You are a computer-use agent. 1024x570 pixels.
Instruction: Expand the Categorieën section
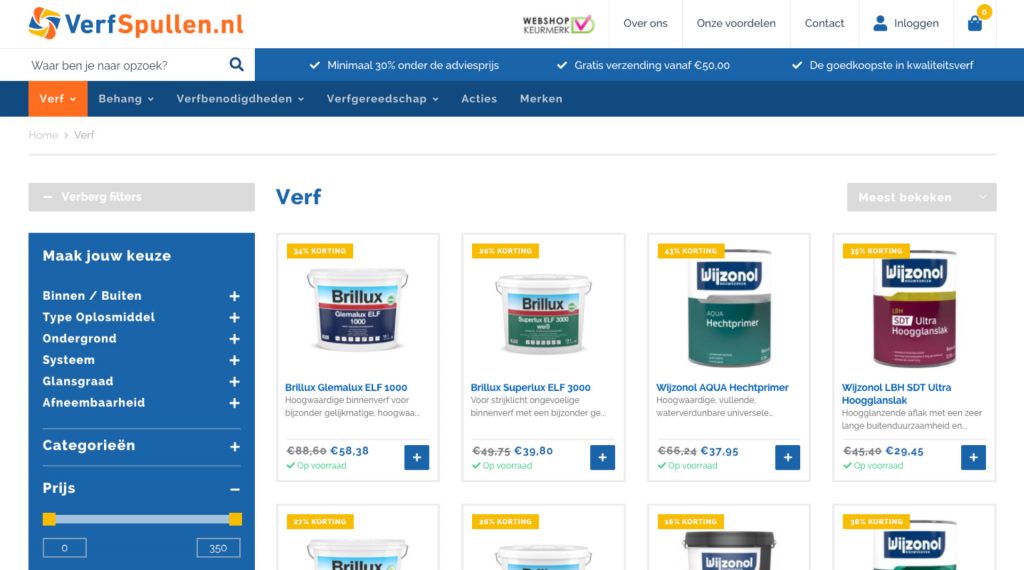[x=234, y=447]
